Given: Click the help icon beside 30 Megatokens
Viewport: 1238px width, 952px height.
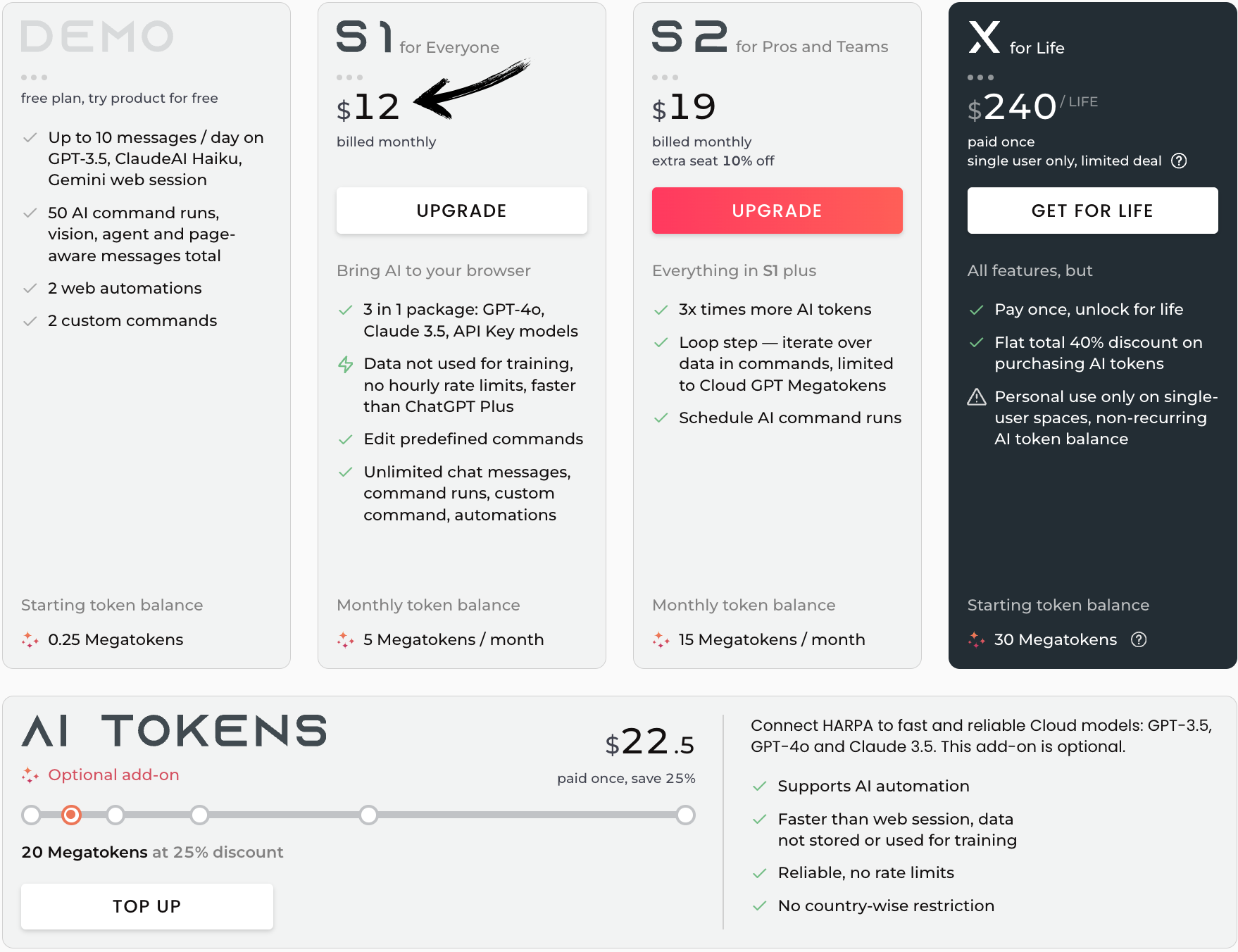Looking at the screenshot, I should (1139, 639).
